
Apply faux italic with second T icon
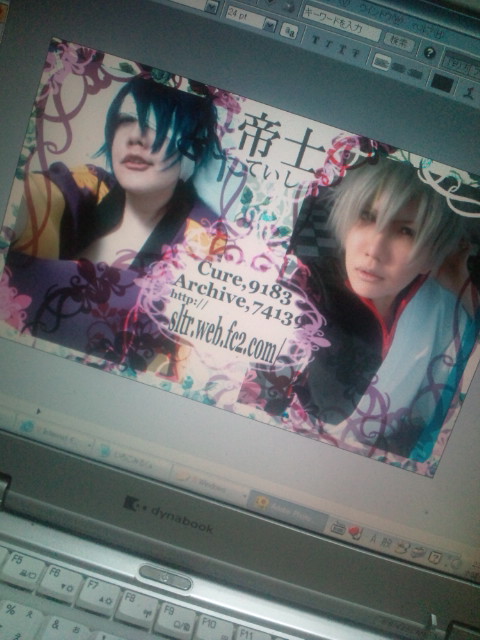(327, 44)
